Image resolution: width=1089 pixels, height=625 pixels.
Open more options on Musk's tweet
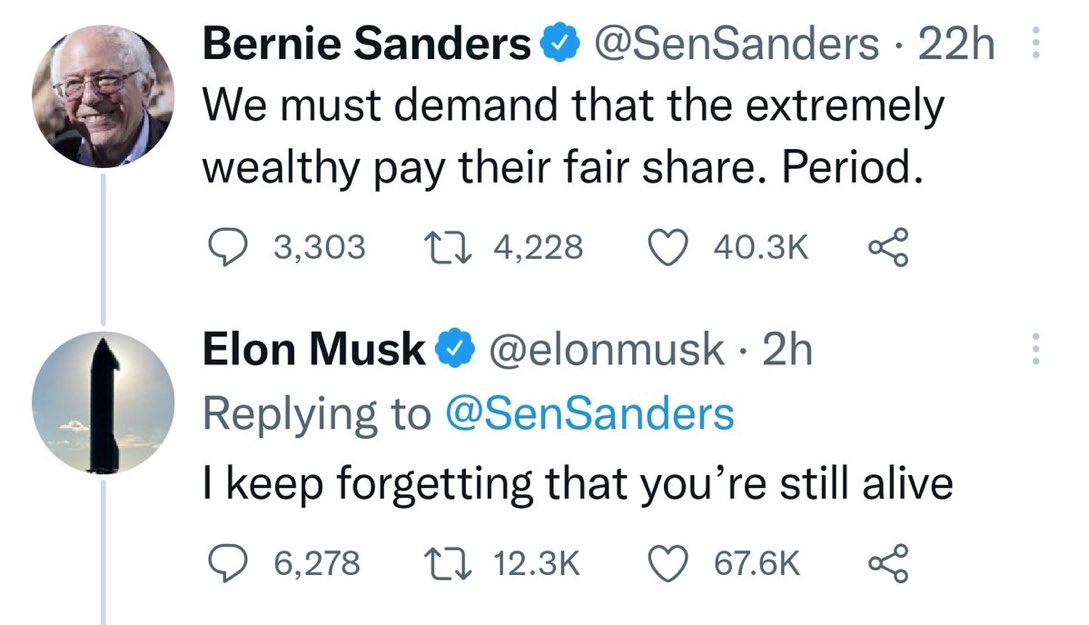point(1036,349)
